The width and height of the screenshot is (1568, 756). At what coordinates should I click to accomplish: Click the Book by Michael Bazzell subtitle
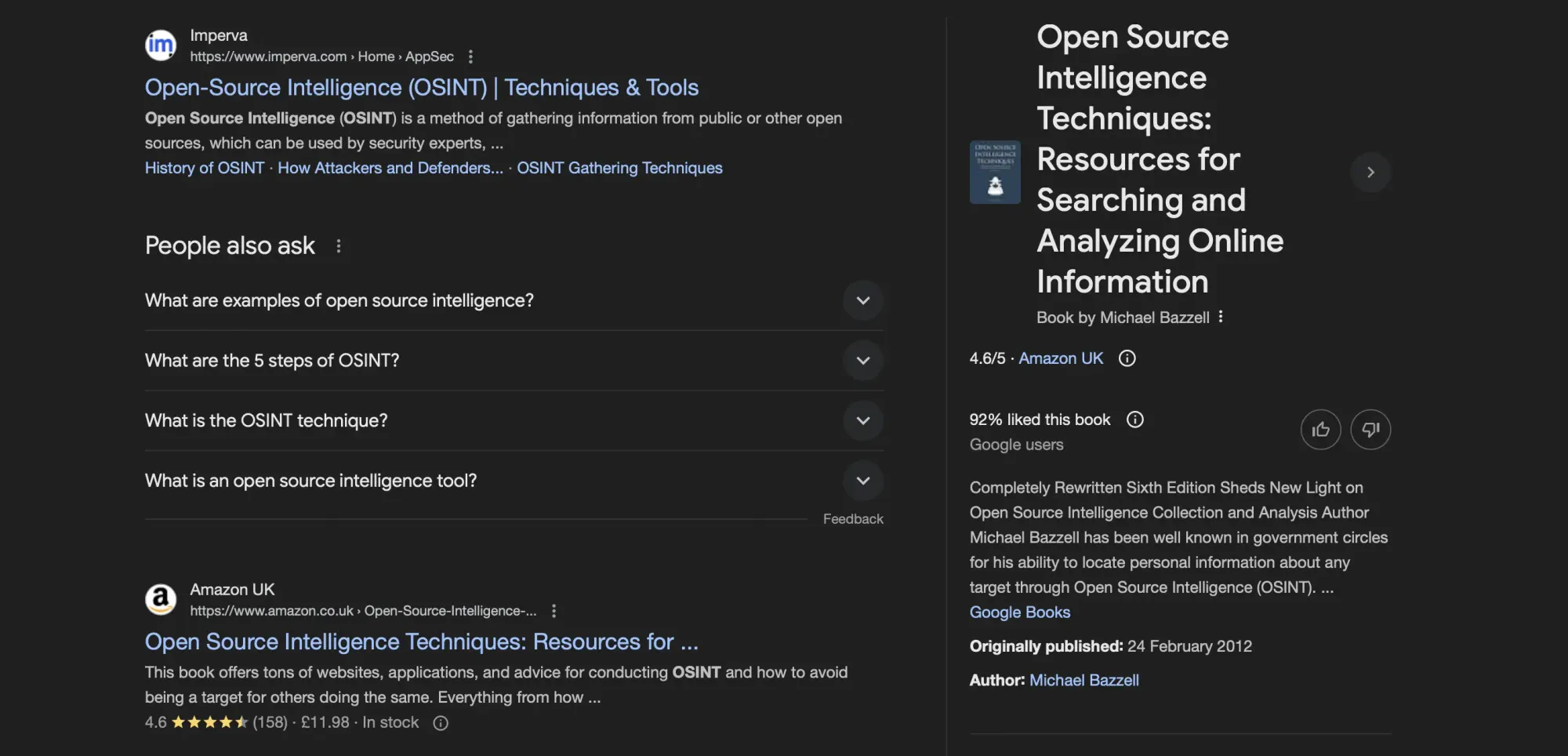pos(1123,318)
